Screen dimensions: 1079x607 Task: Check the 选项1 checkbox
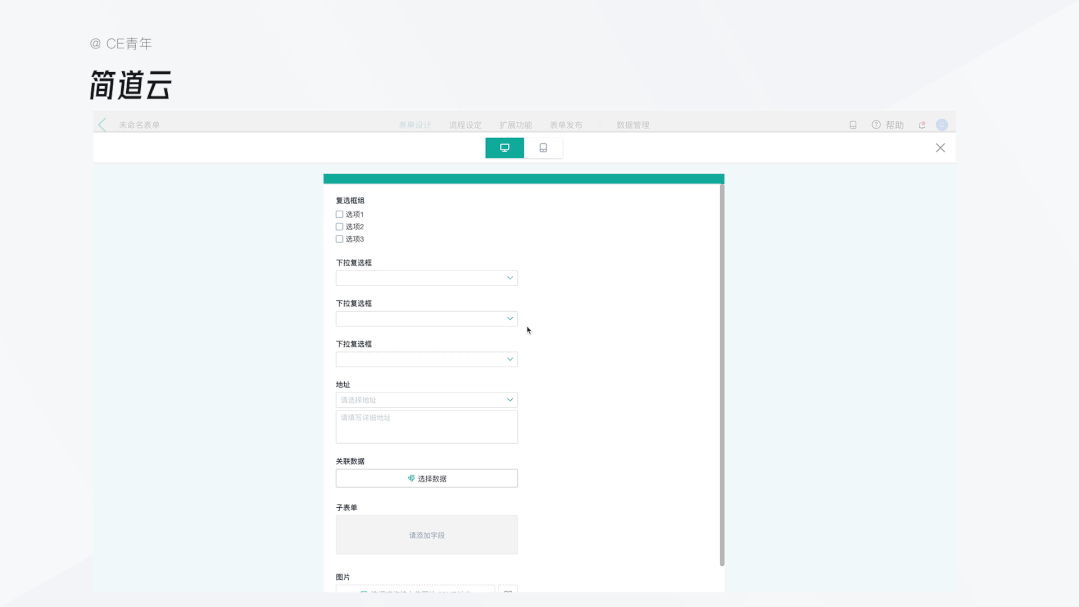[339, 214]
